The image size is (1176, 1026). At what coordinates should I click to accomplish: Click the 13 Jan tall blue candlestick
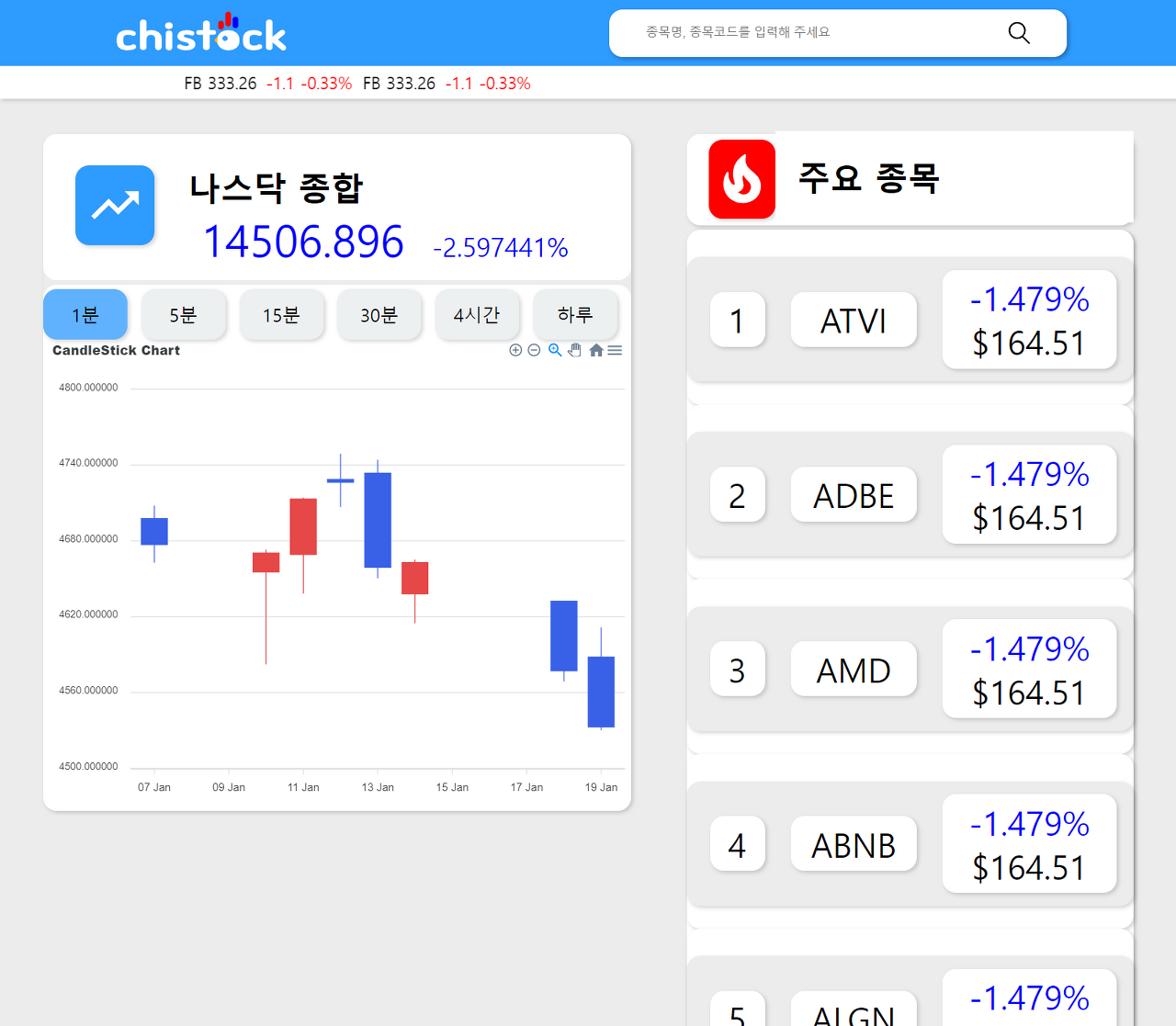[x=378, y=520]
